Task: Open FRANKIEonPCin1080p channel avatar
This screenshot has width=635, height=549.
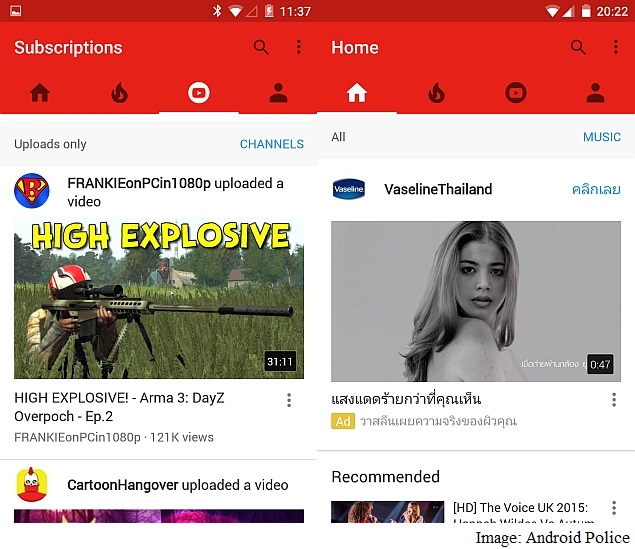Action: click(x=32, y=191)
